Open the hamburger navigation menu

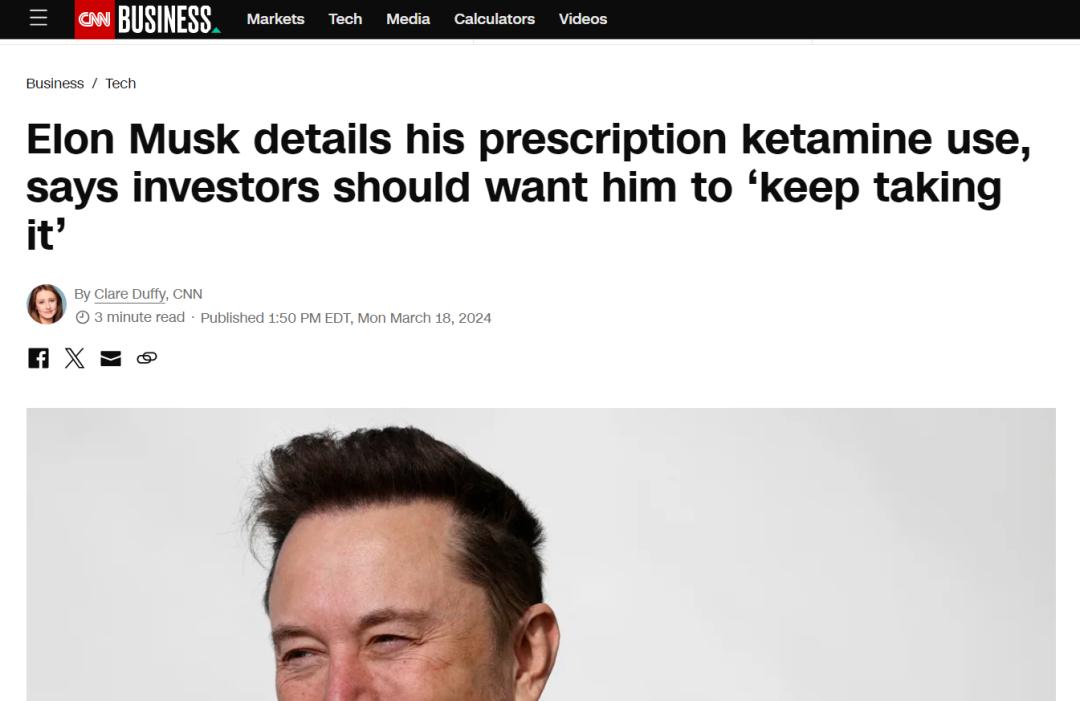click(39, 18)
